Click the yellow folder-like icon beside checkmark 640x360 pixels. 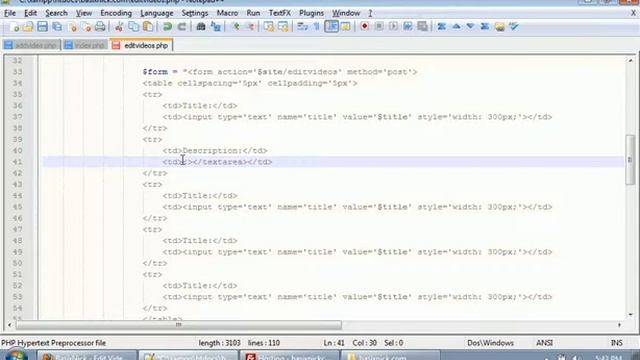[499, 27]
